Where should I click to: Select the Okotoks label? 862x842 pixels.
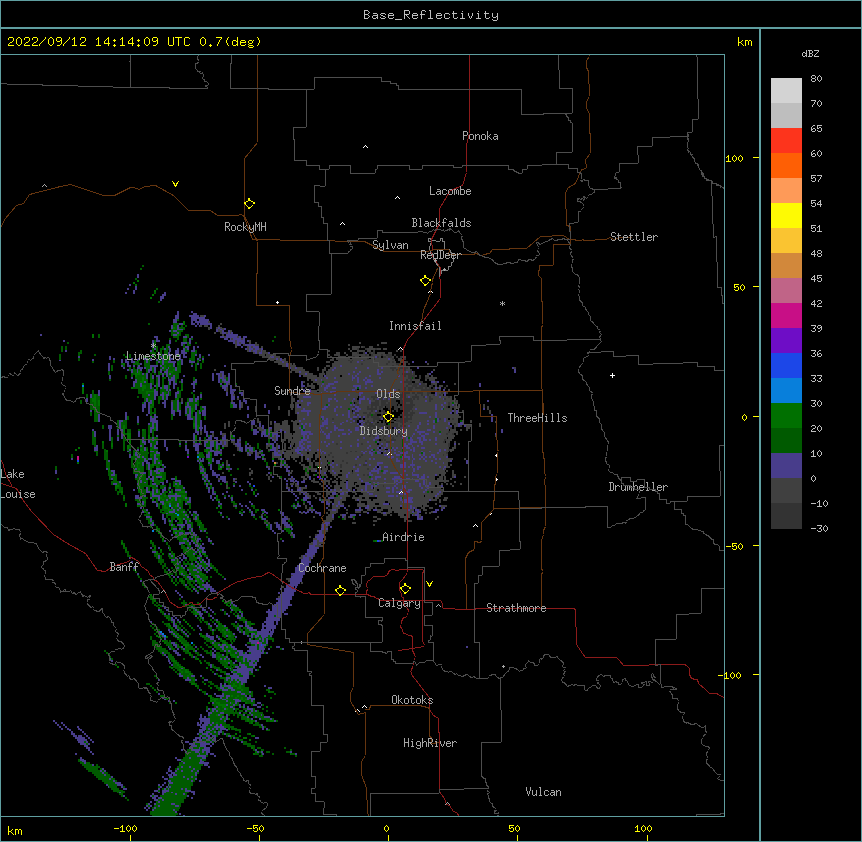pos(412,700)
